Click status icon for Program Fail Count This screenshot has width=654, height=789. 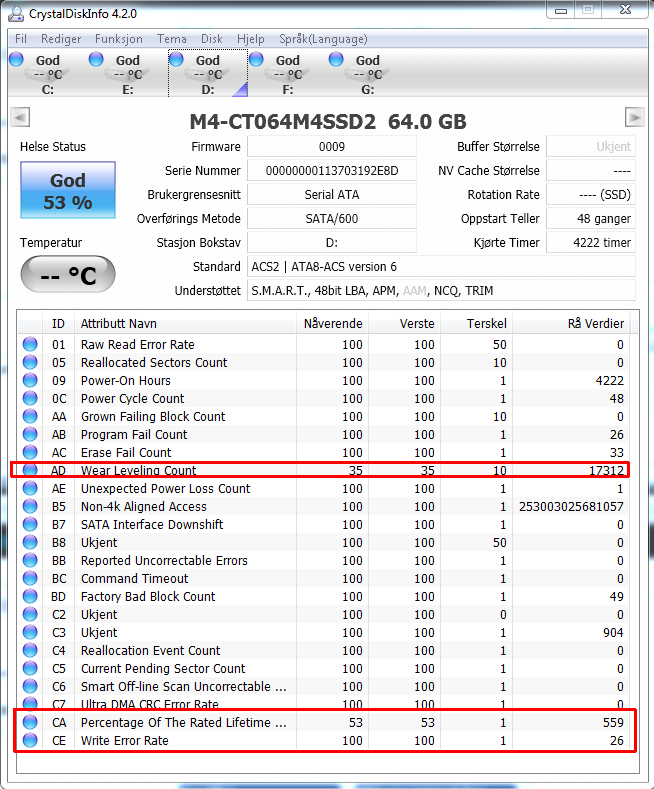click(30, 434)
